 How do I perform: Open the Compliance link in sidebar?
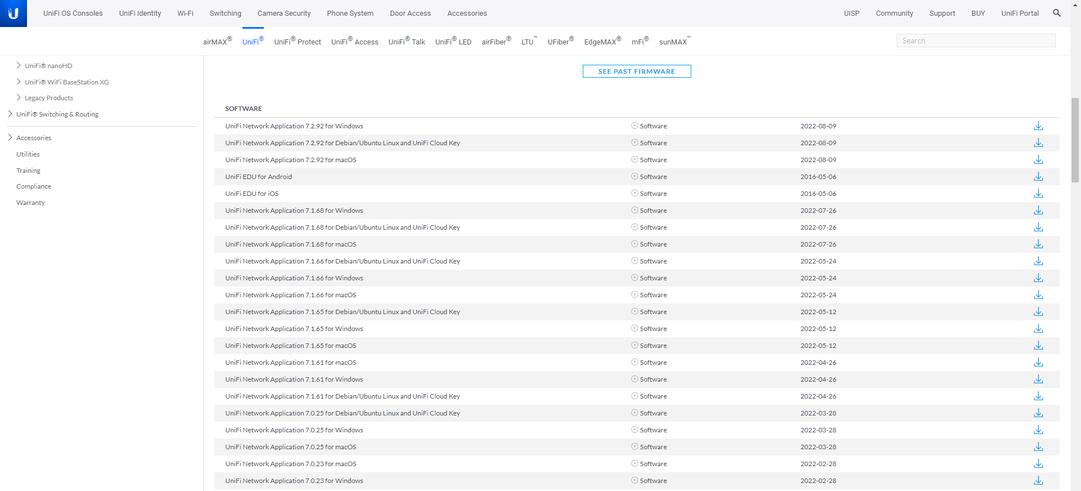(x=33, y=186)
